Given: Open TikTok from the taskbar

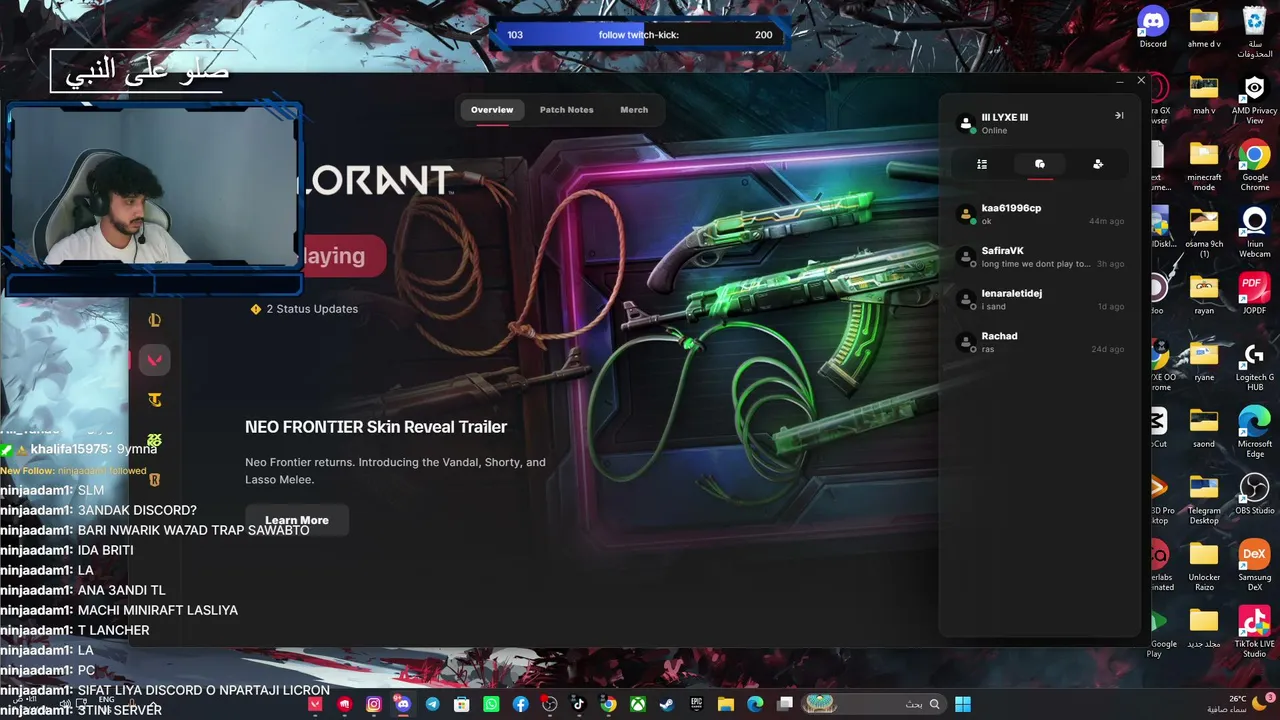Looking at the screenshot, I should click(578, 705).
